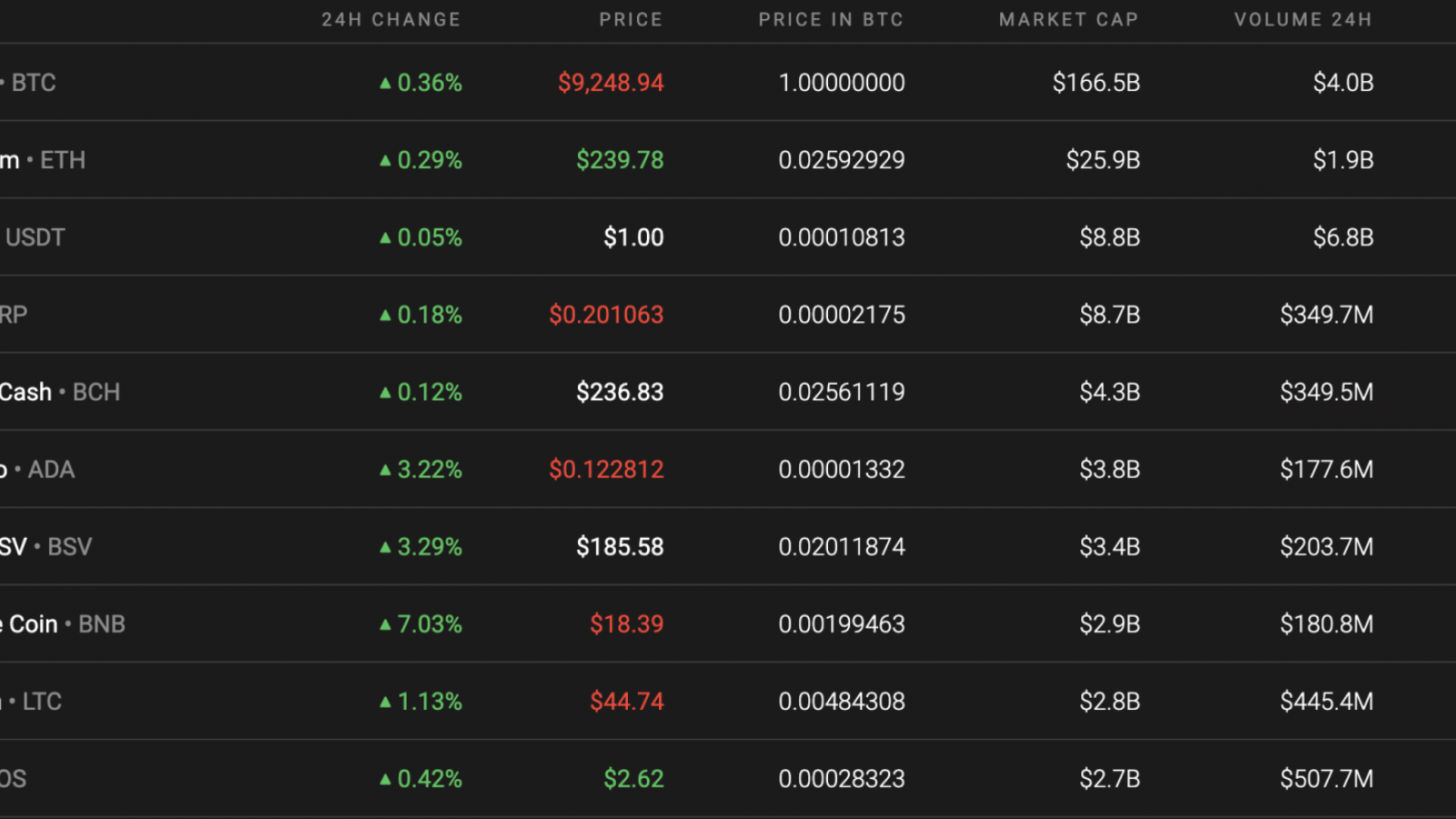Click the $8.8B market cap

pyautogui.click(x=1109, y=238)
